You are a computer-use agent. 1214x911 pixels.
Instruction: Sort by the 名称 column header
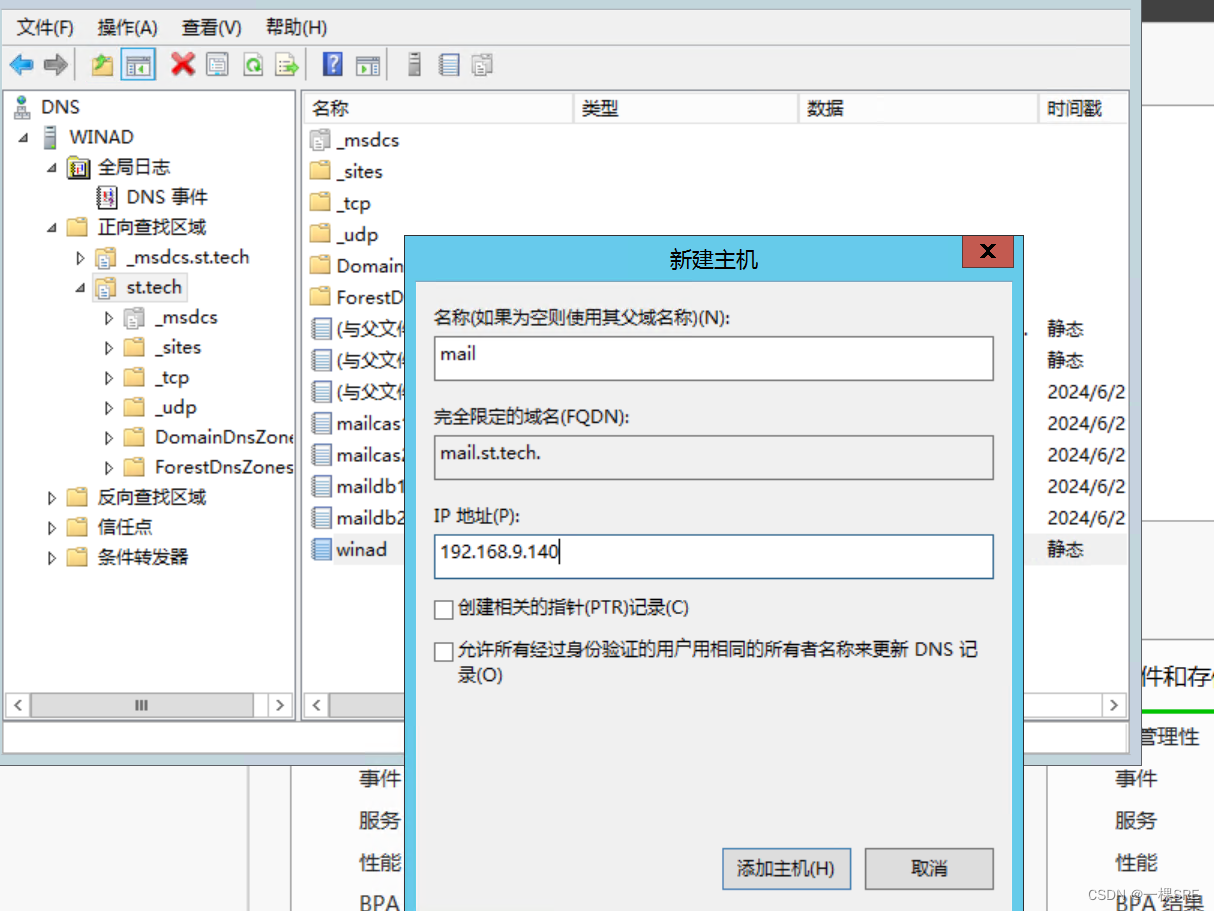coord(438,108)
